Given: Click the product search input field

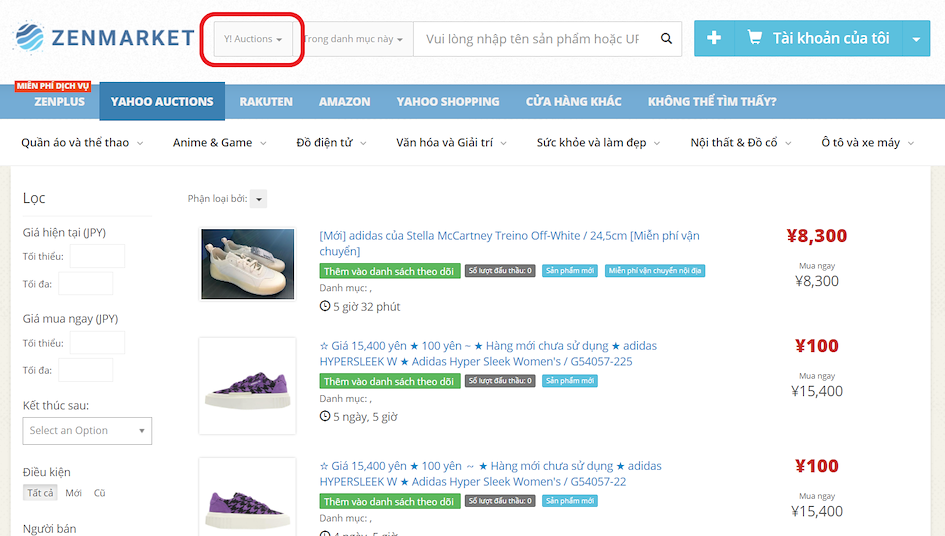Looking at the screenshot, I should [x=533, y=39].
